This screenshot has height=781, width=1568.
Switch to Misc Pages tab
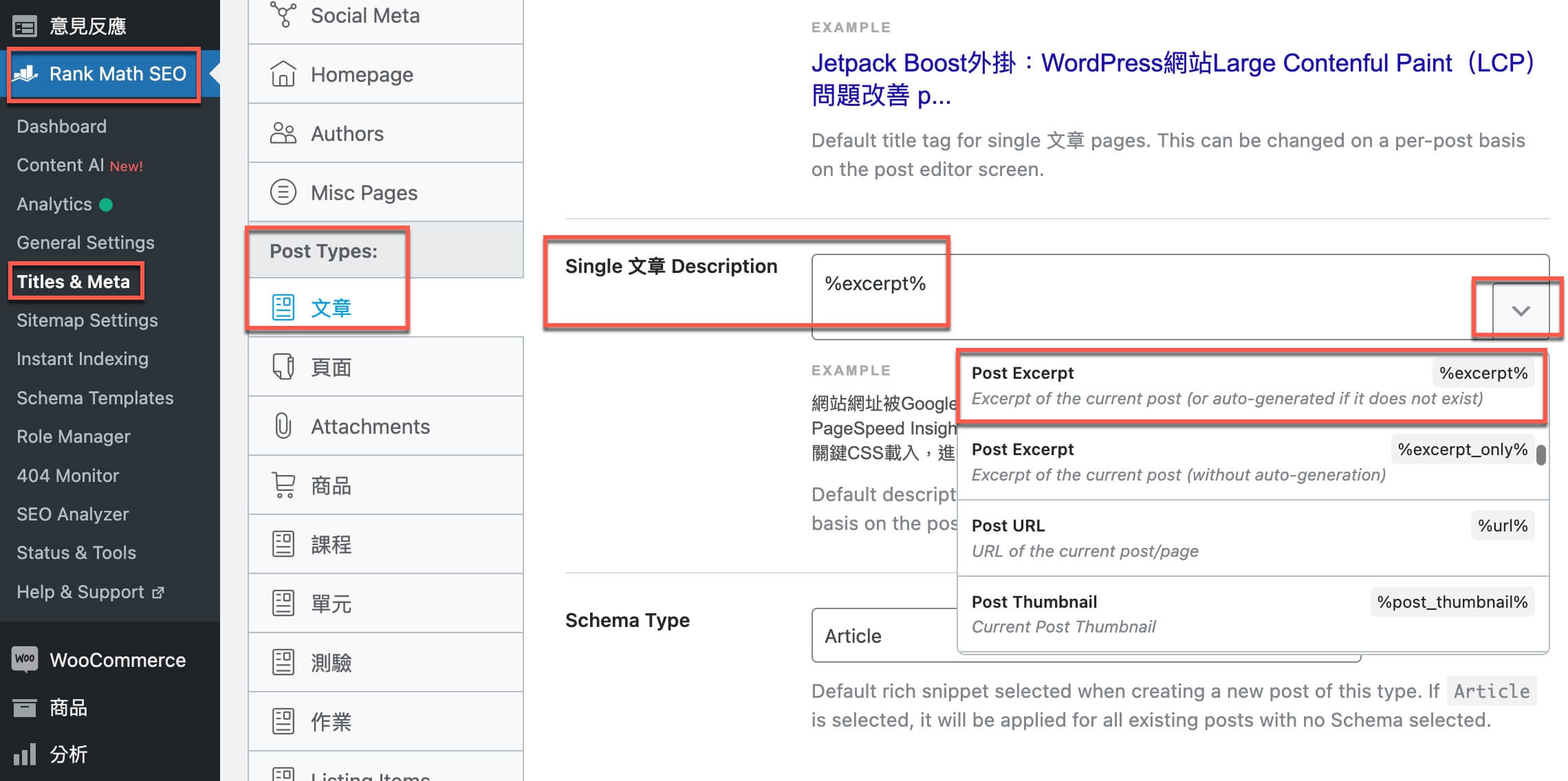[386, 192]
